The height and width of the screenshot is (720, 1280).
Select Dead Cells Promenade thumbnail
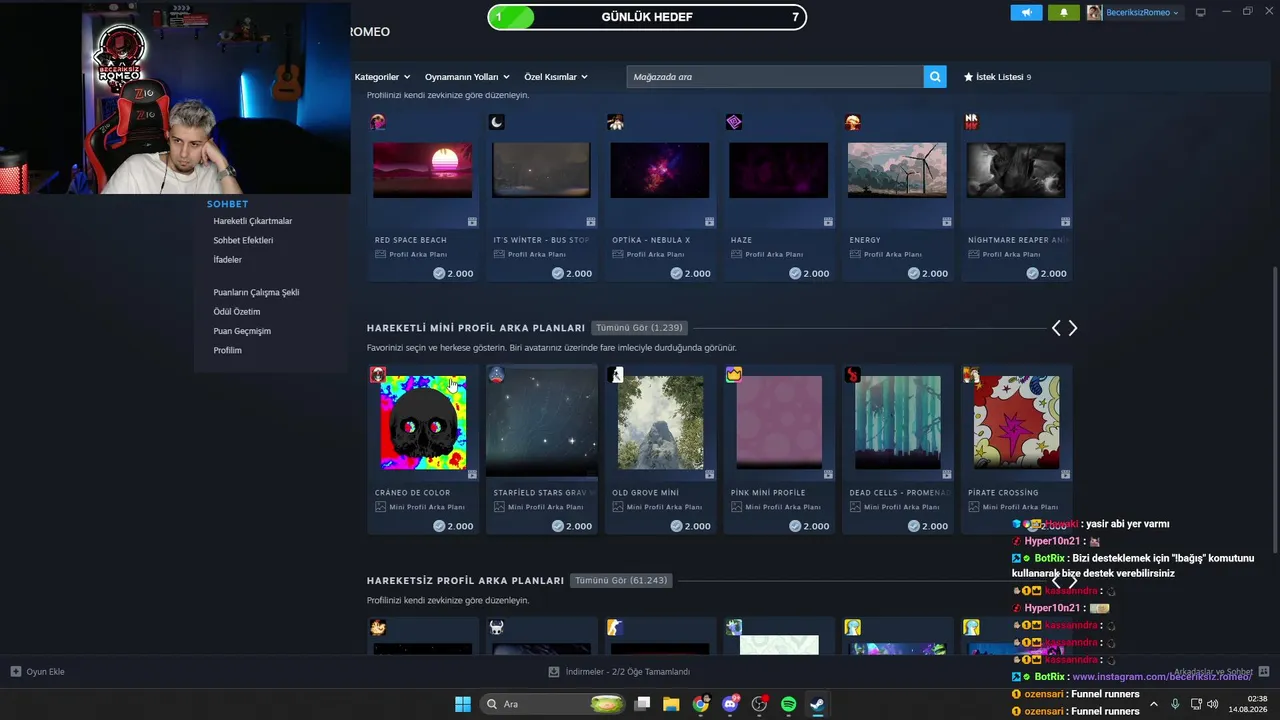(x=898, y=422)
